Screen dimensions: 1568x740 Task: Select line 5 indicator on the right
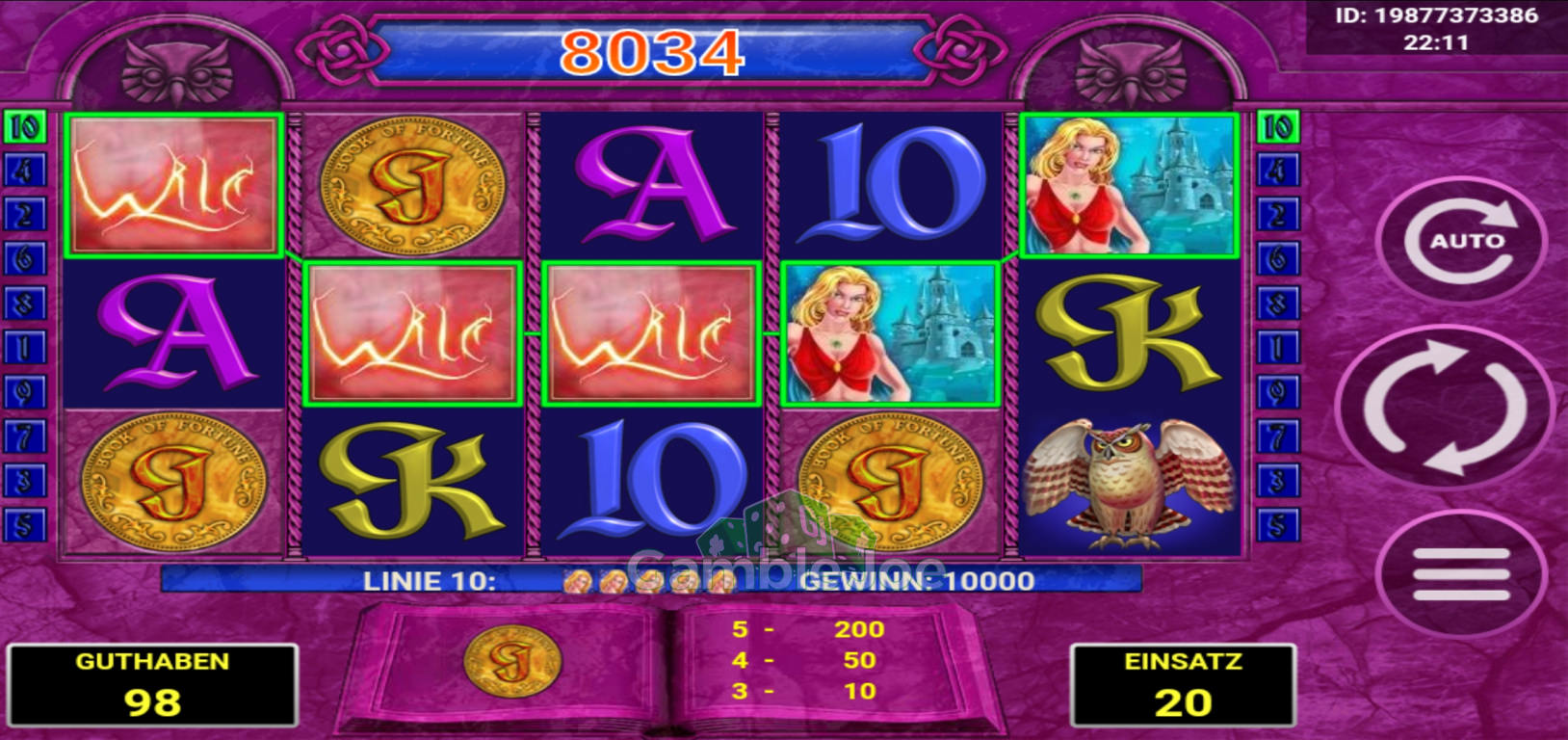1277,526
